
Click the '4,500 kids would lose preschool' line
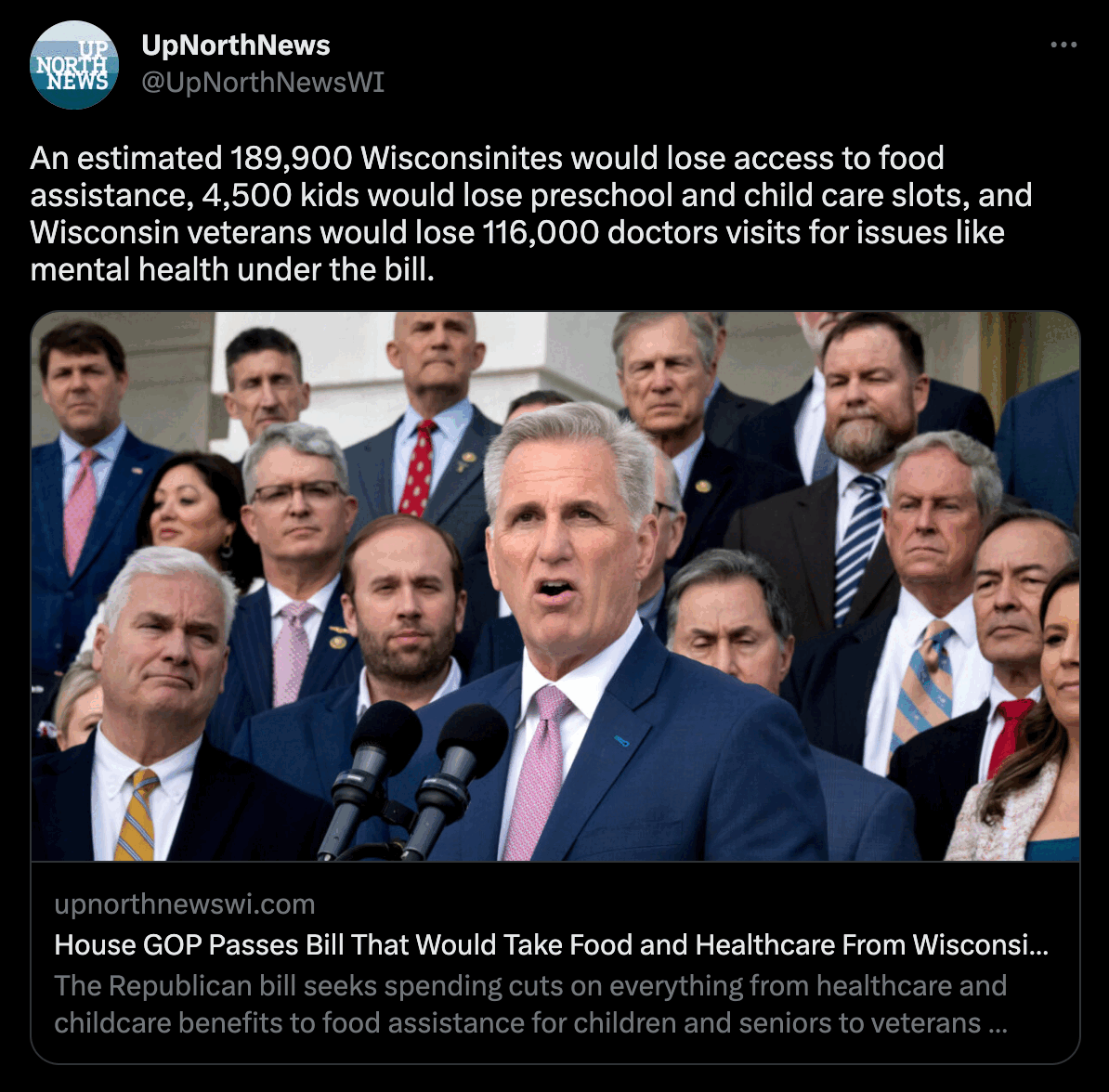coord(530,195)
